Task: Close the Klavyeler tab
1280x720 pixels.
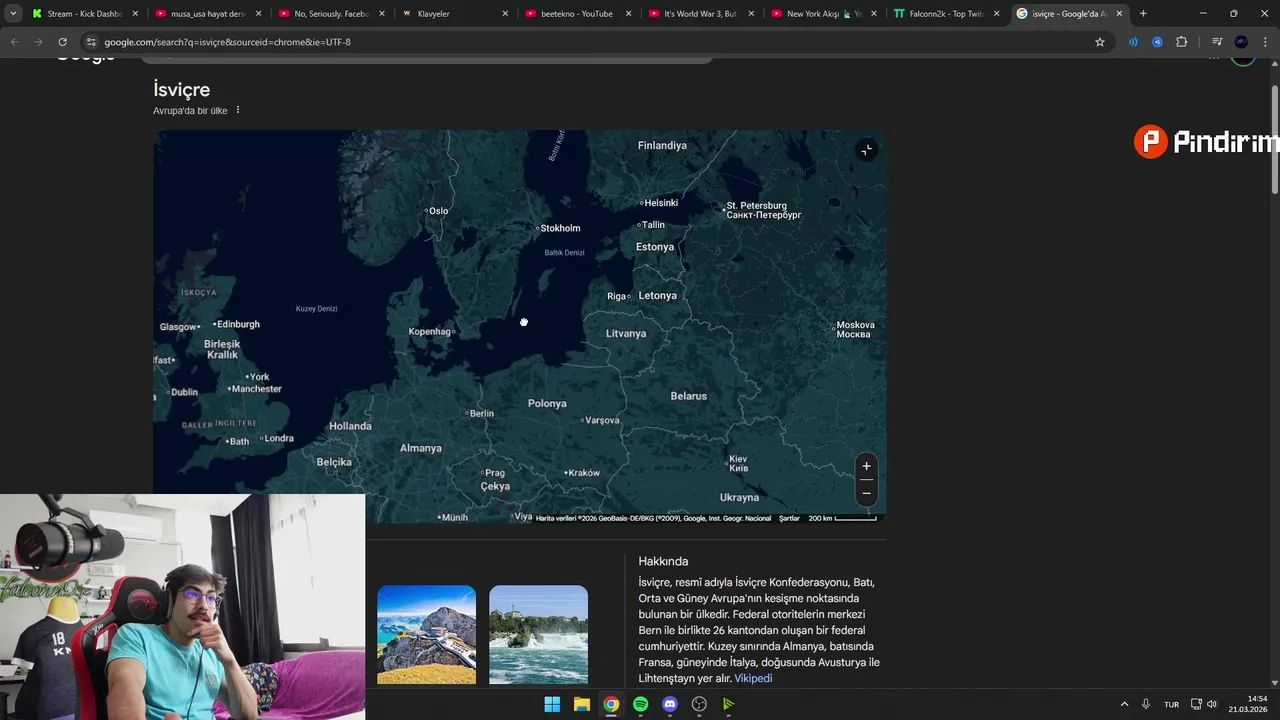Action: click(x=505, y=14)
